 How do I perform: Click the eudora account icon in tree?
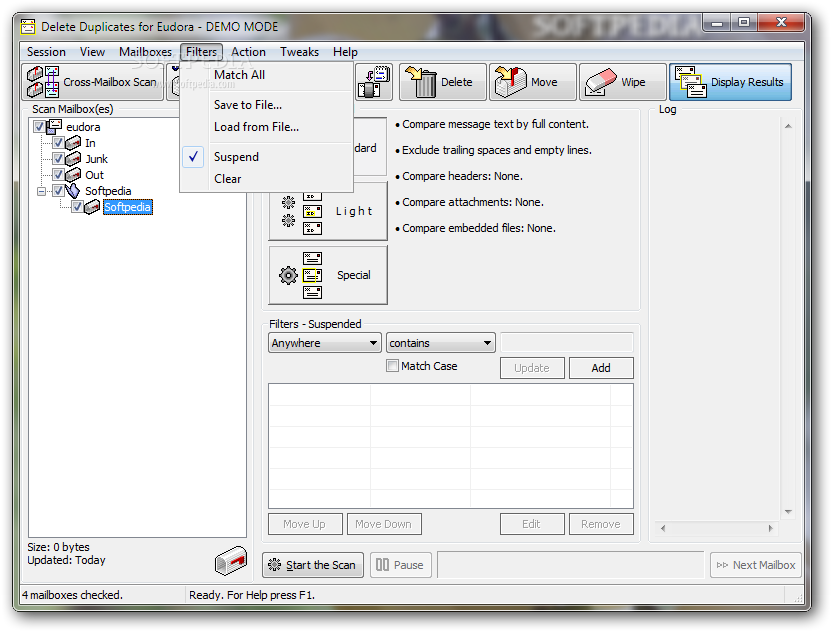pyautogui.click(x=54, y=127)
